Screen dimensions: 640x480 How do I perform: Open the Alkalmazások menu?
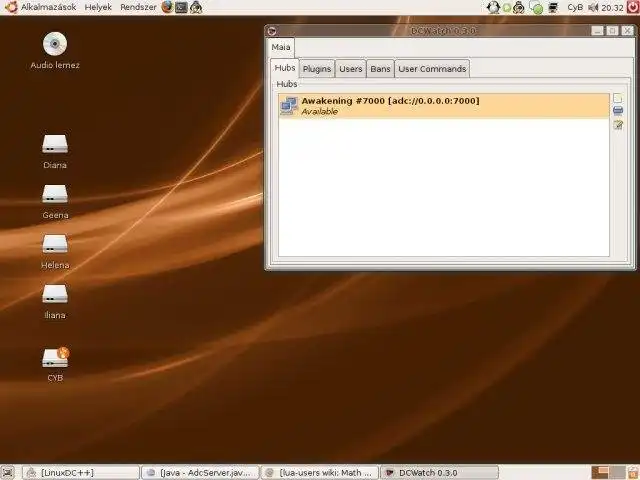pos(49,7)
